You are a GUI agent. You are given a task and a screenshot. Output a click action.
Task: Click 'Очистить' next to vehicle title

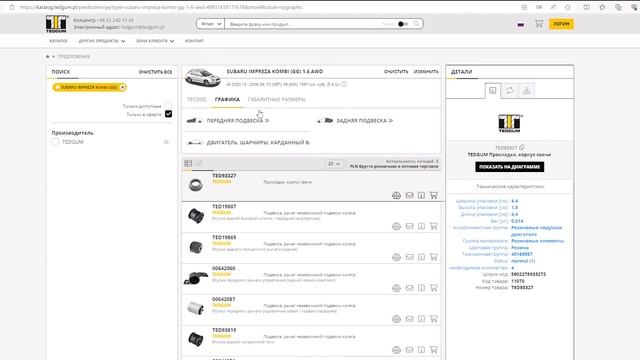coord(396,71)
